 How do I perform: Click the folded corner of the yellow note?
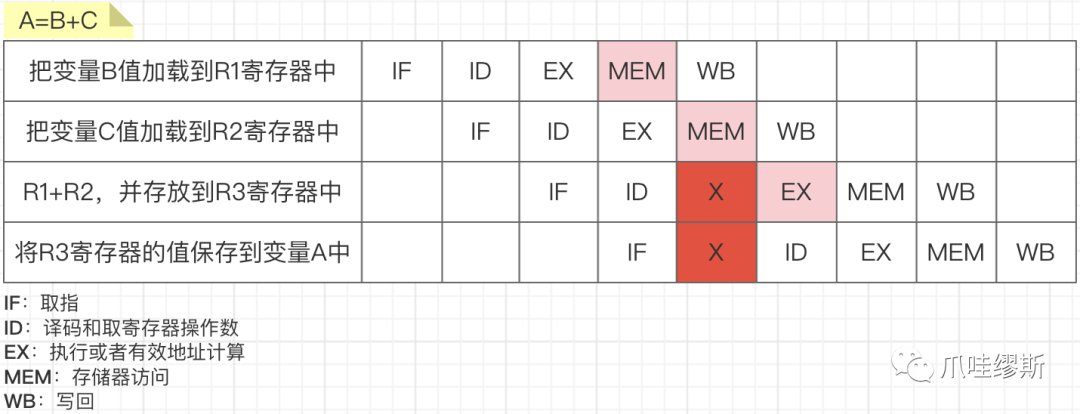click(x=121, y=14)
